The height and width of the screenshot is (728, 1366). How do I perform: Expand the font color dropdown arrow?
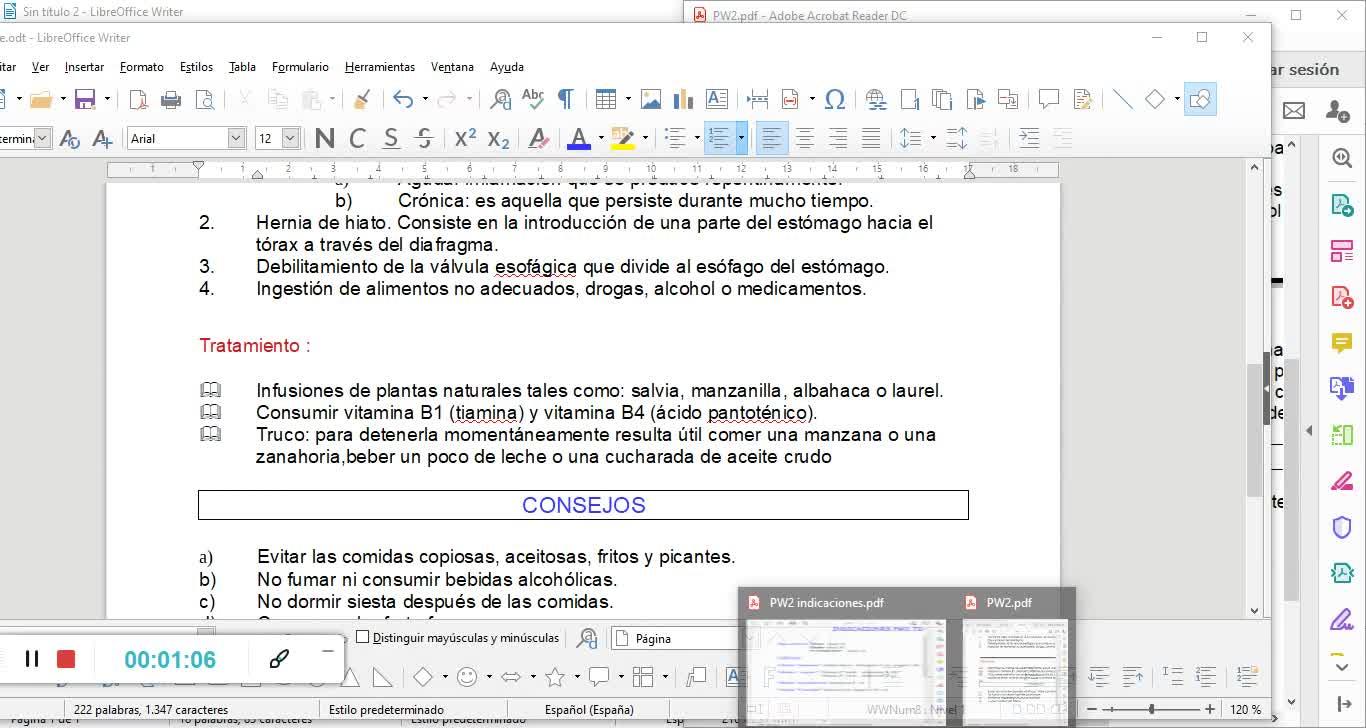(601, 138)
